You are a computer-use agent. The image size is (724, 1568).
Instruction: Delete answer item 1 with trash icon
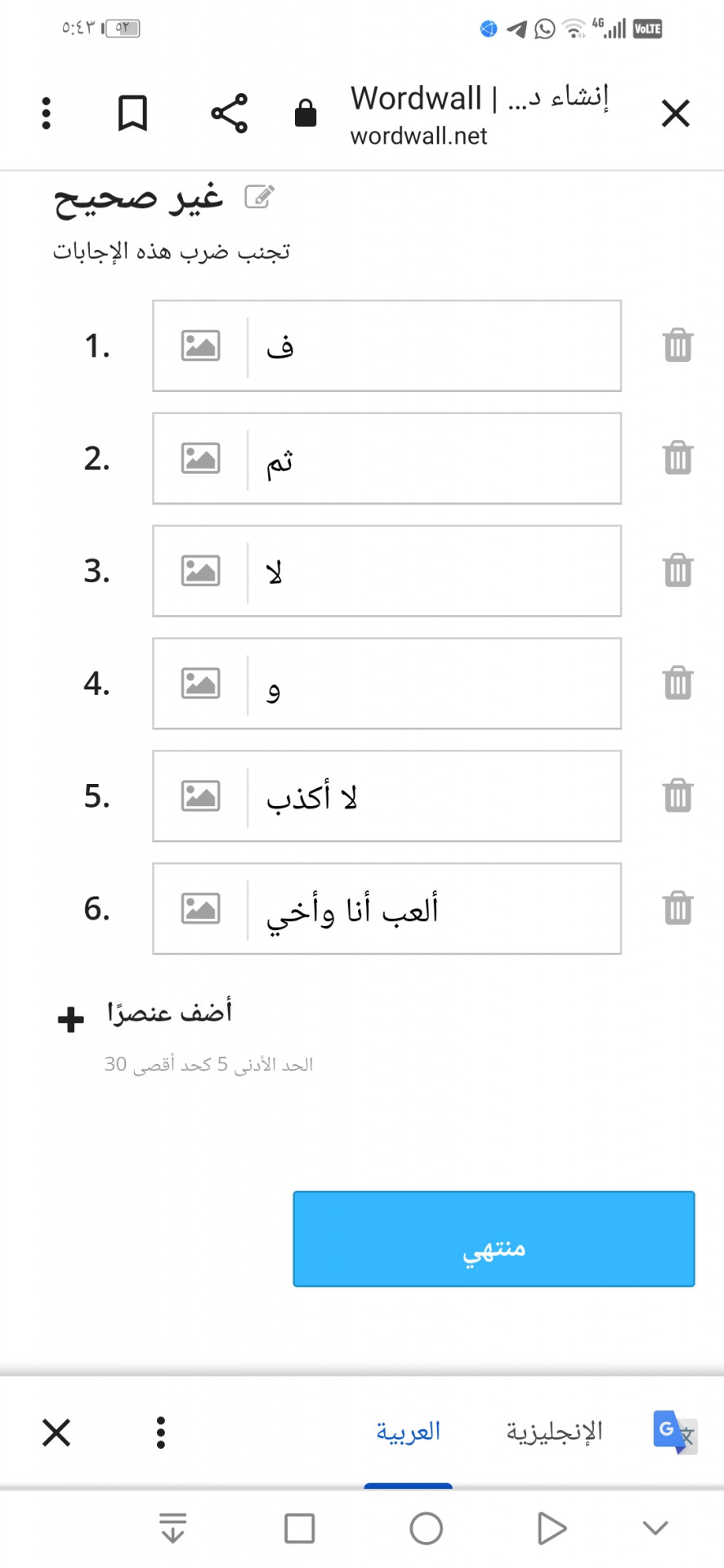click(x=677, y=345)
